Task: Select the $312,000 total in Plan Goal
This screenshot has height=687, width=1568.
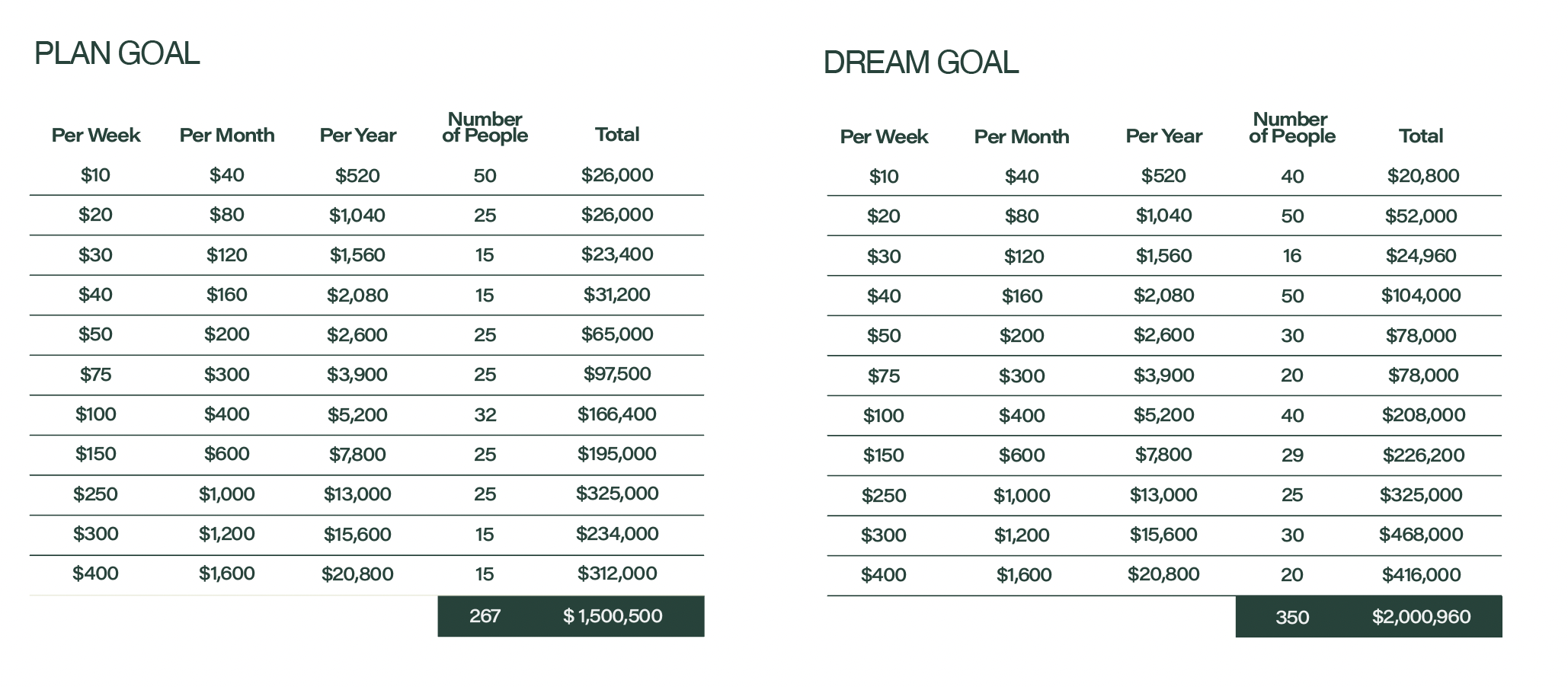Action: pos(617,574)
